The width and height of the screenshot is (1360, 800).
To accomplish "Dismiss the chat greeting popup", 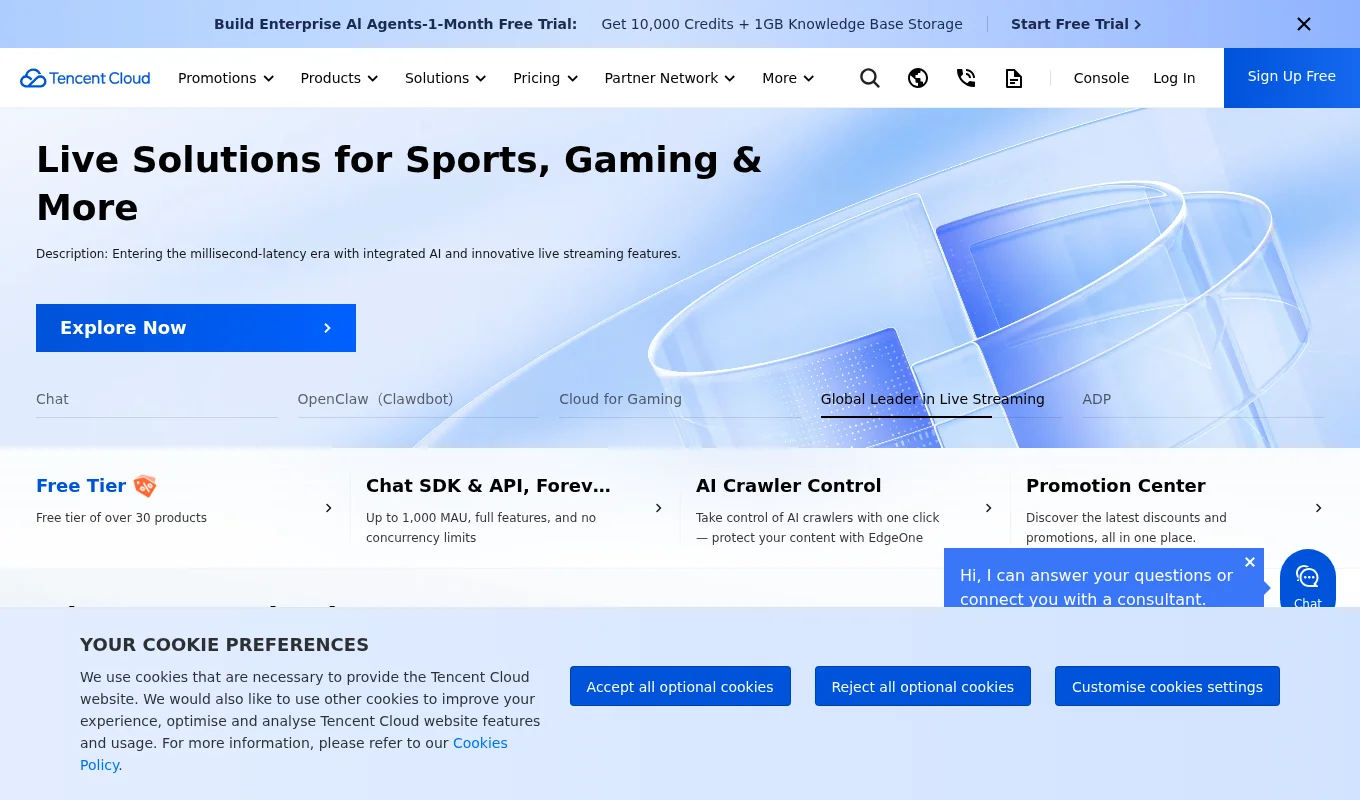I will (x=1250, y=562).
